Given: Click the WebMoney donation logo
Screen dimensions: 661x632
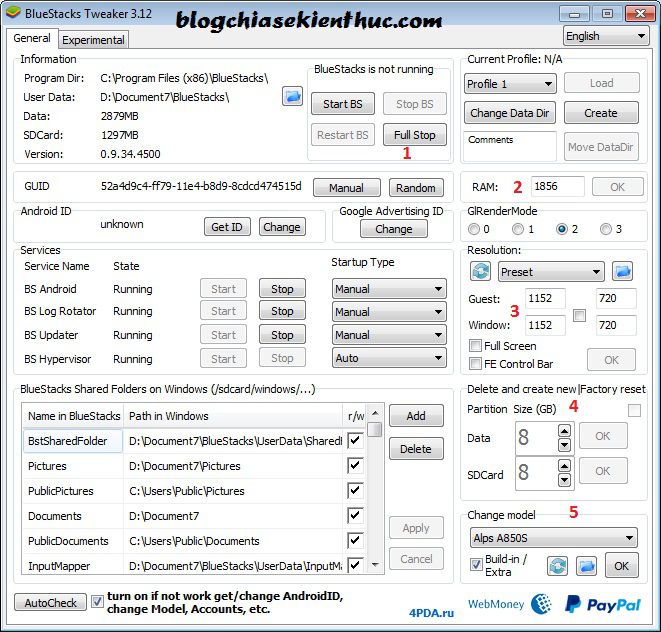Looking at the screenshot, I should [x=509, y=604].
